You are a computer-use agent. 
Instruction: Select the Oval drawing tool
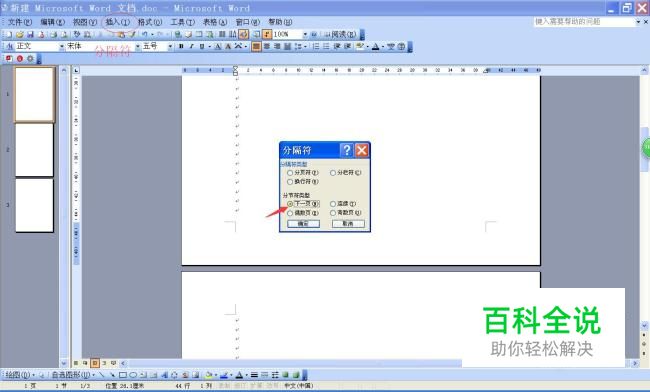(133, 375)
